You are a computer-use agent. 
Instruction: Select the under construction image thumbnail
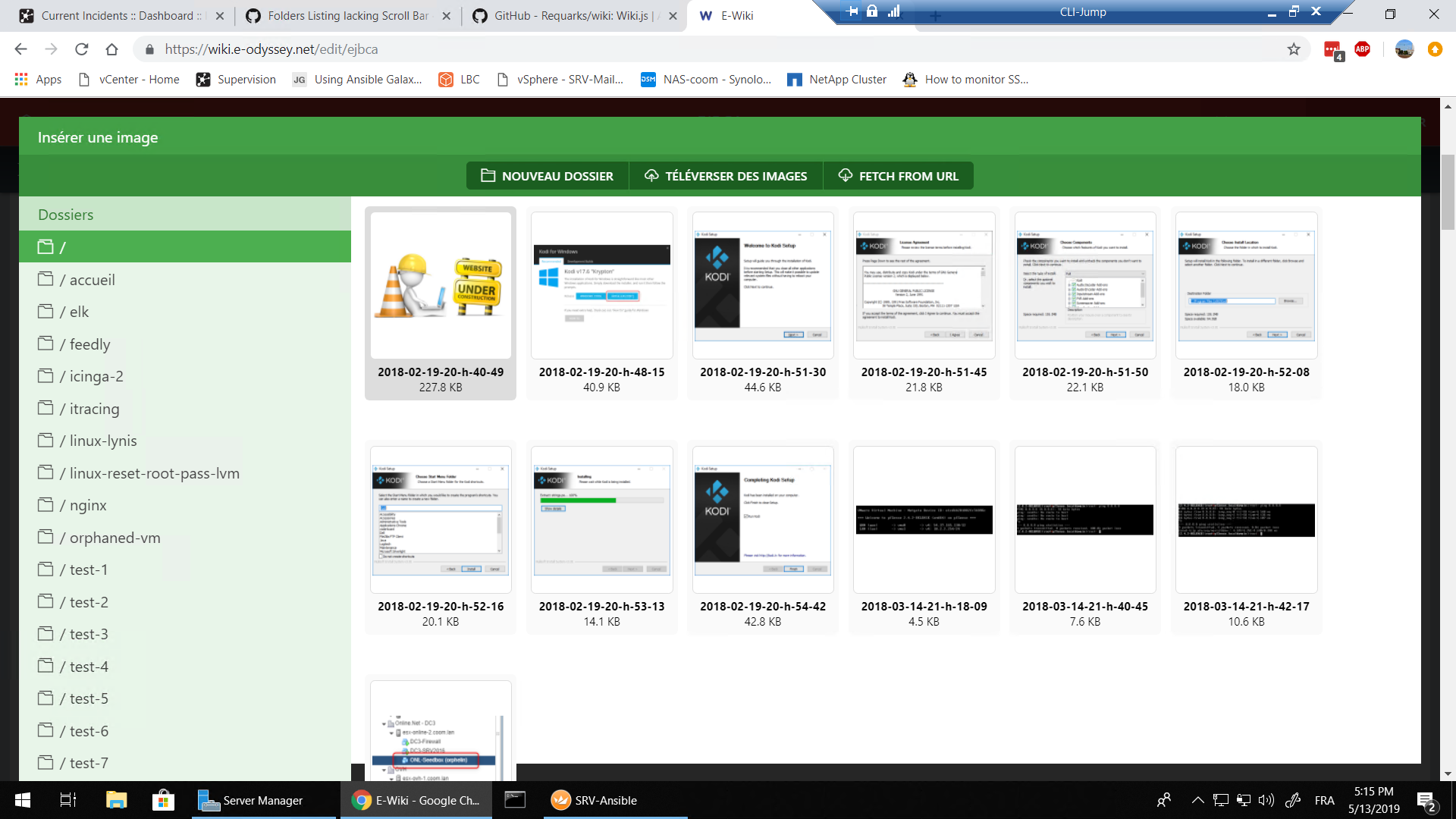(441, 287)
